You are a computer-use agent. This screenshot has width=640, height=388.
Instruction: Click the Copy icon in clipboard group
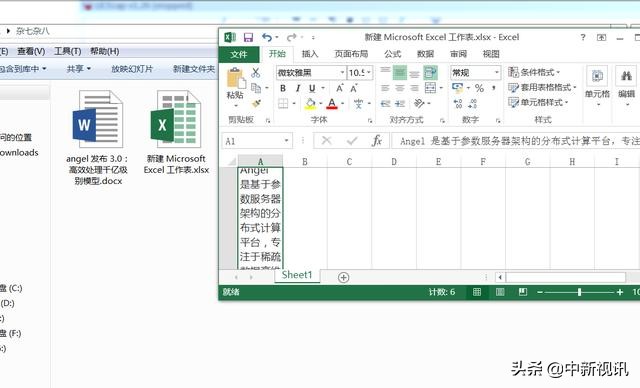point(256,88)
